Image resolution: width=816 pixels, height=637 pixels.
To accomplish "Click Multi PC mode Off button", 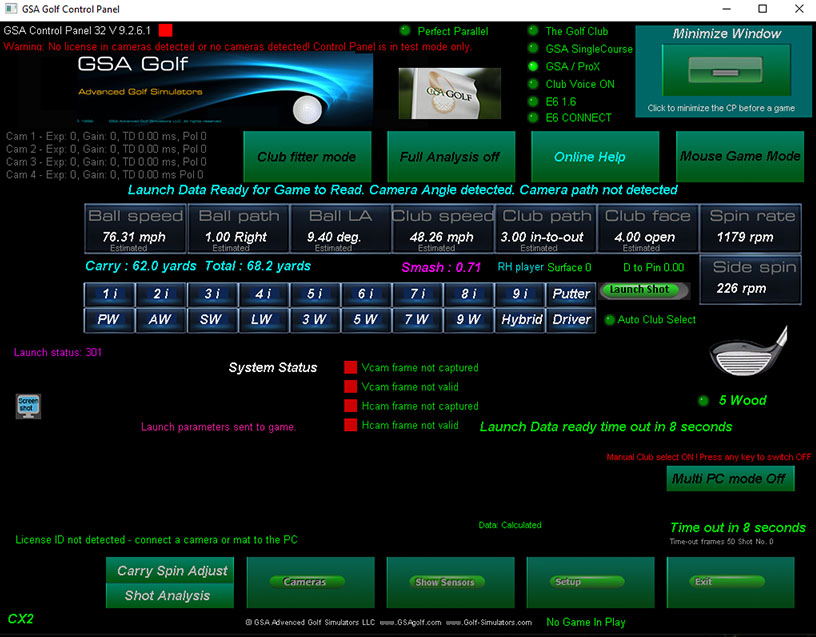I will (730, 478).
